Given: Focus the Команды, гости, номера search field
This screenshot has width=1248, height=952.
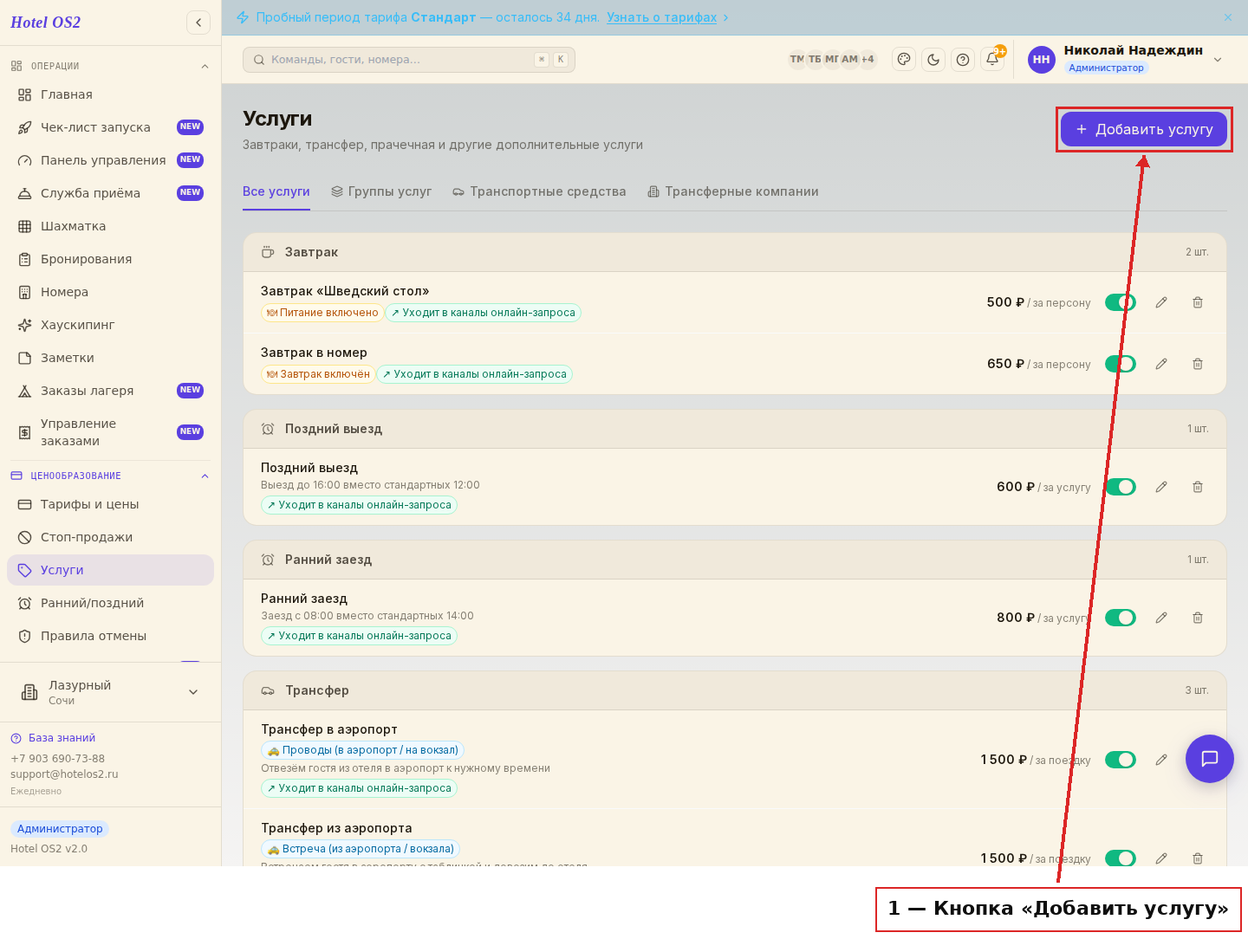Looking at the screenshot, I should [409, 60].
